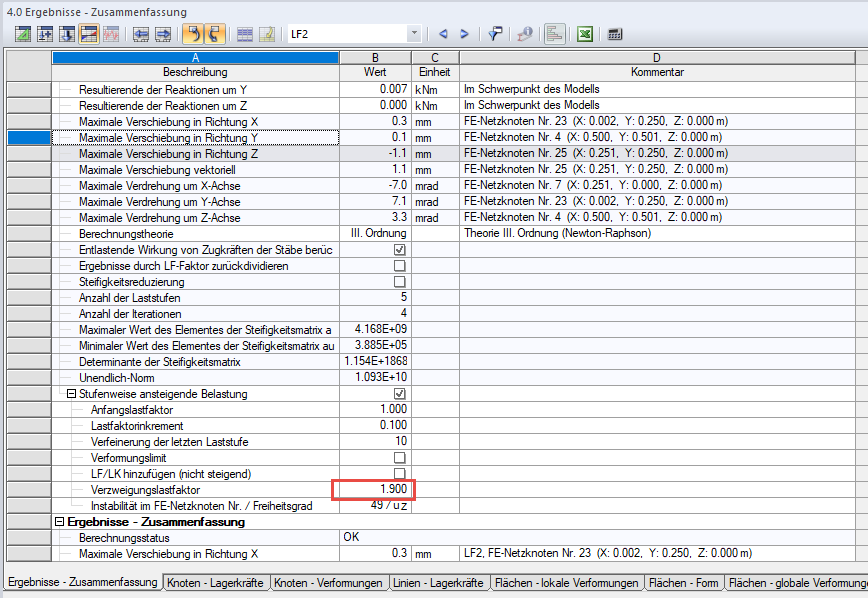The width and height of the screenshot is (868, 598).
Task: Click the third toolbar icon with down arrow
Action: (x=67, y=34)
